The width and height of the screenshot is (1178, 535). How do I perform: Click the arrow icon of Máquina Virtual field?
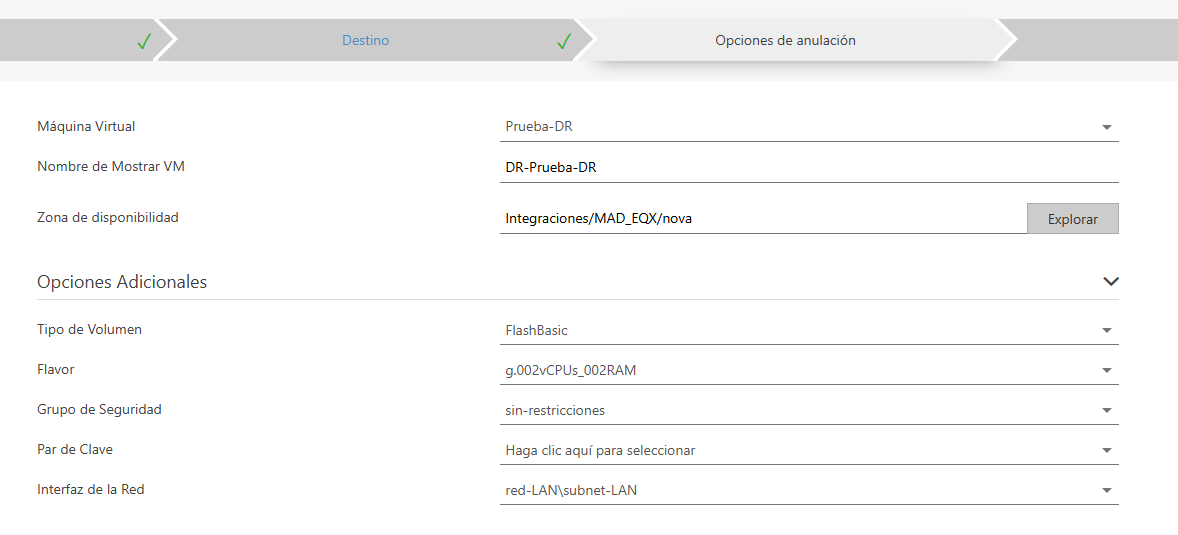pyautogui.click(x=1107, y=128)
